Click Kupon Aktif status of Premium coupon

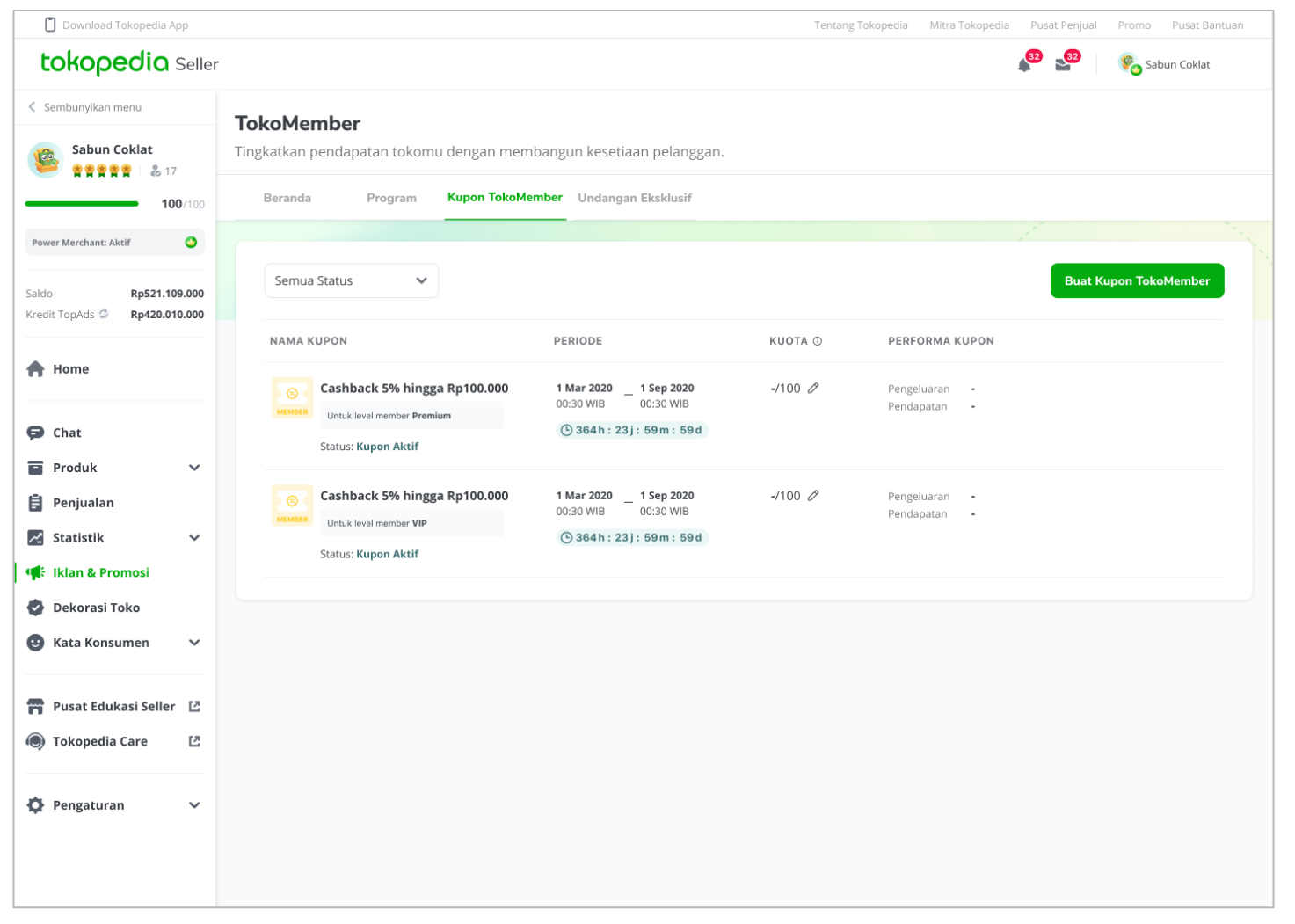pyautogui.click(x=387, y=447)
